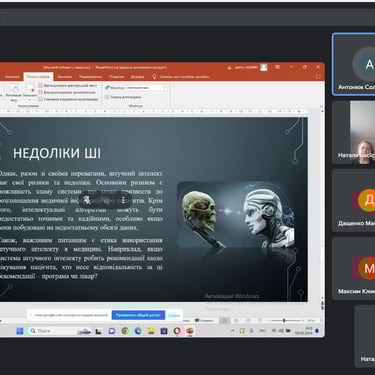This screenshot has width=375, height=375.
Task: Click the blue stop sharing button
Action: click(138, 315)
